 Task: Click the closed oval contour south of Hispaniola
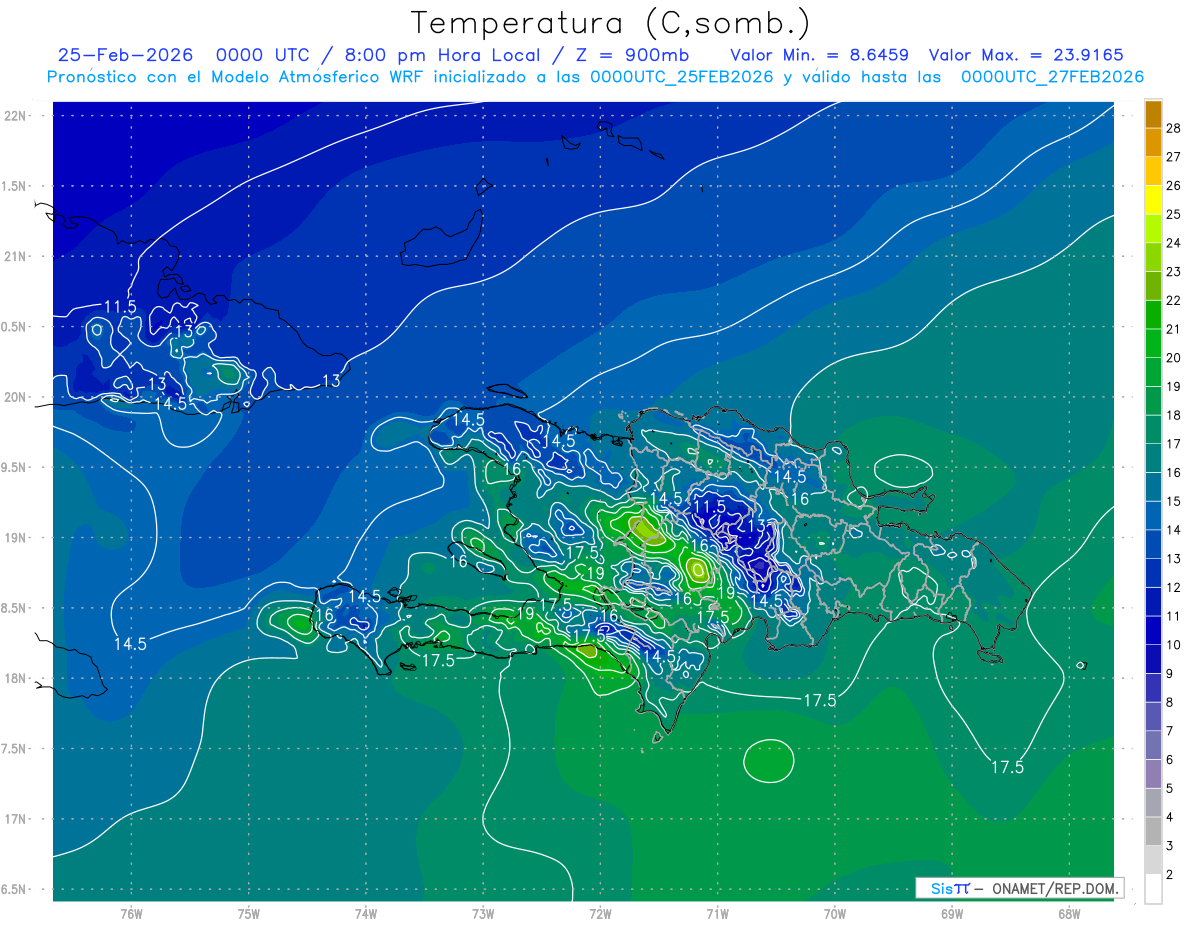(768, 761)
